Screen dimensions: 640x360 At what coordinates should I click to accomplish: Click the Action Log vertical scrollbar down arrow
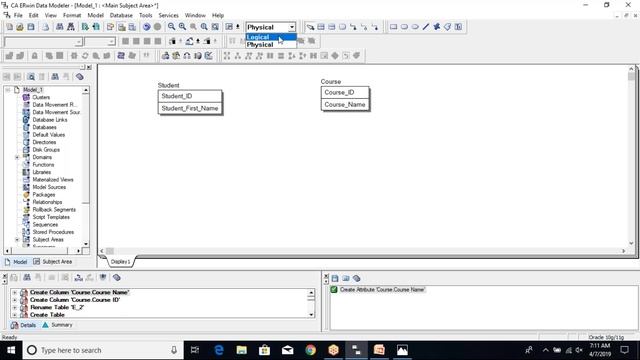pos(311,315)
